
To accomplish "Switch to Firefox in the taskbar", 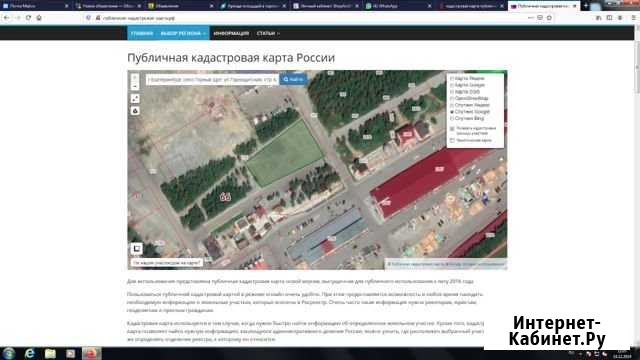I will [91, 353].
